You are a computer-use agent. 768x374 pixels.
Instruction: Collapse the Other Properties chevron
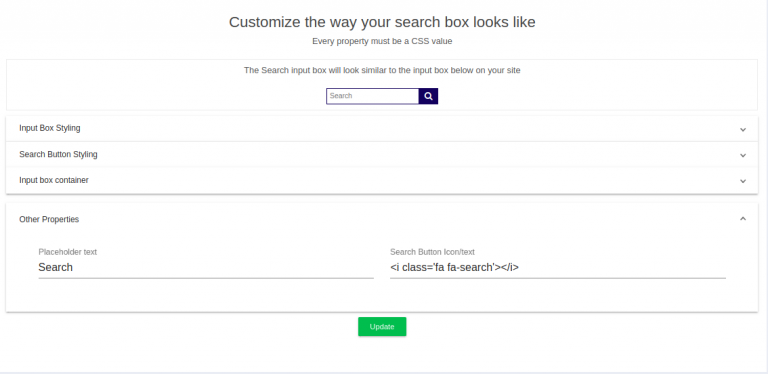[743, 219]
